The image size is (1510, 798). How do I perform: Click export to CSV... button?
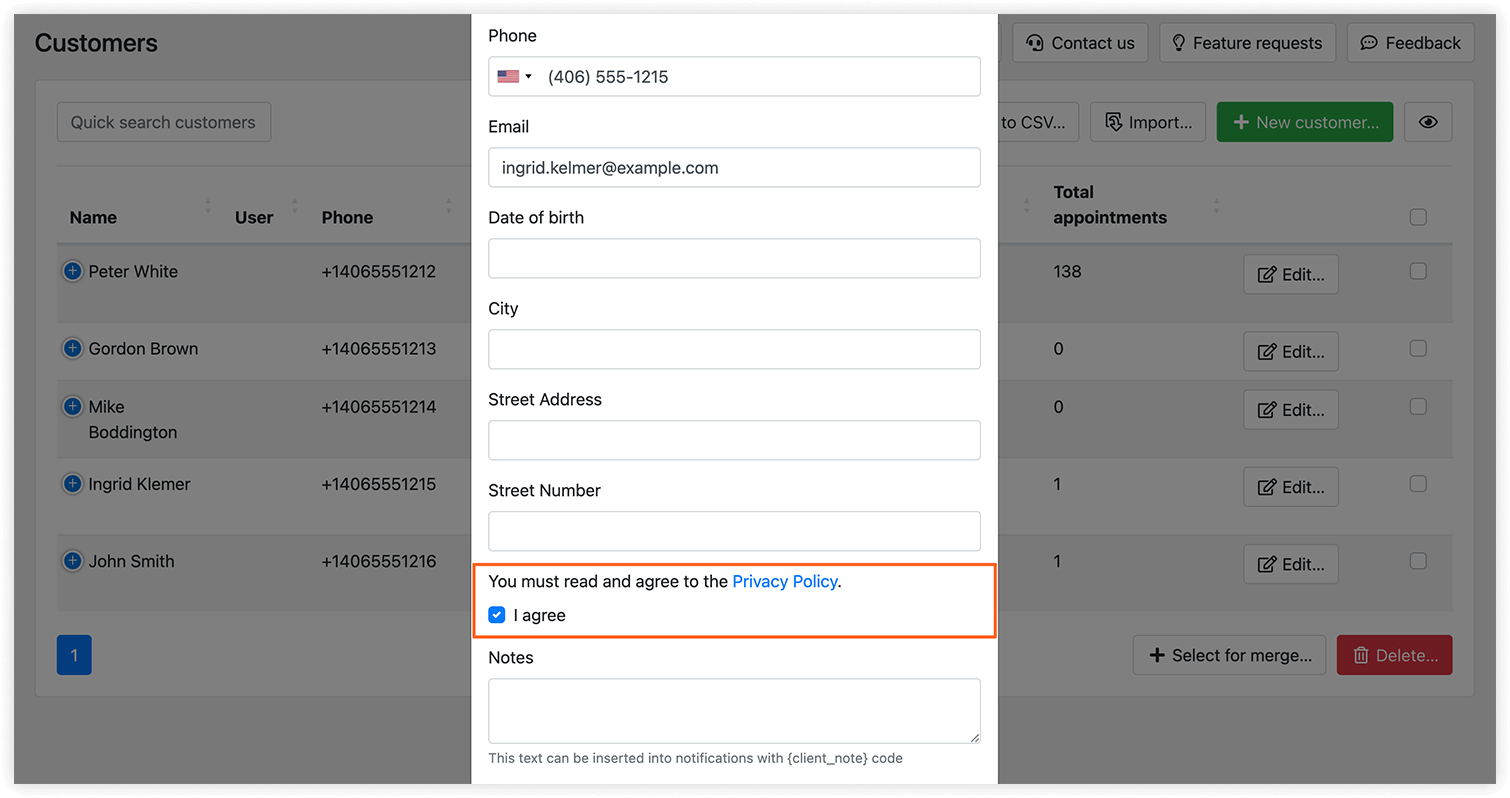(1038, 122)
